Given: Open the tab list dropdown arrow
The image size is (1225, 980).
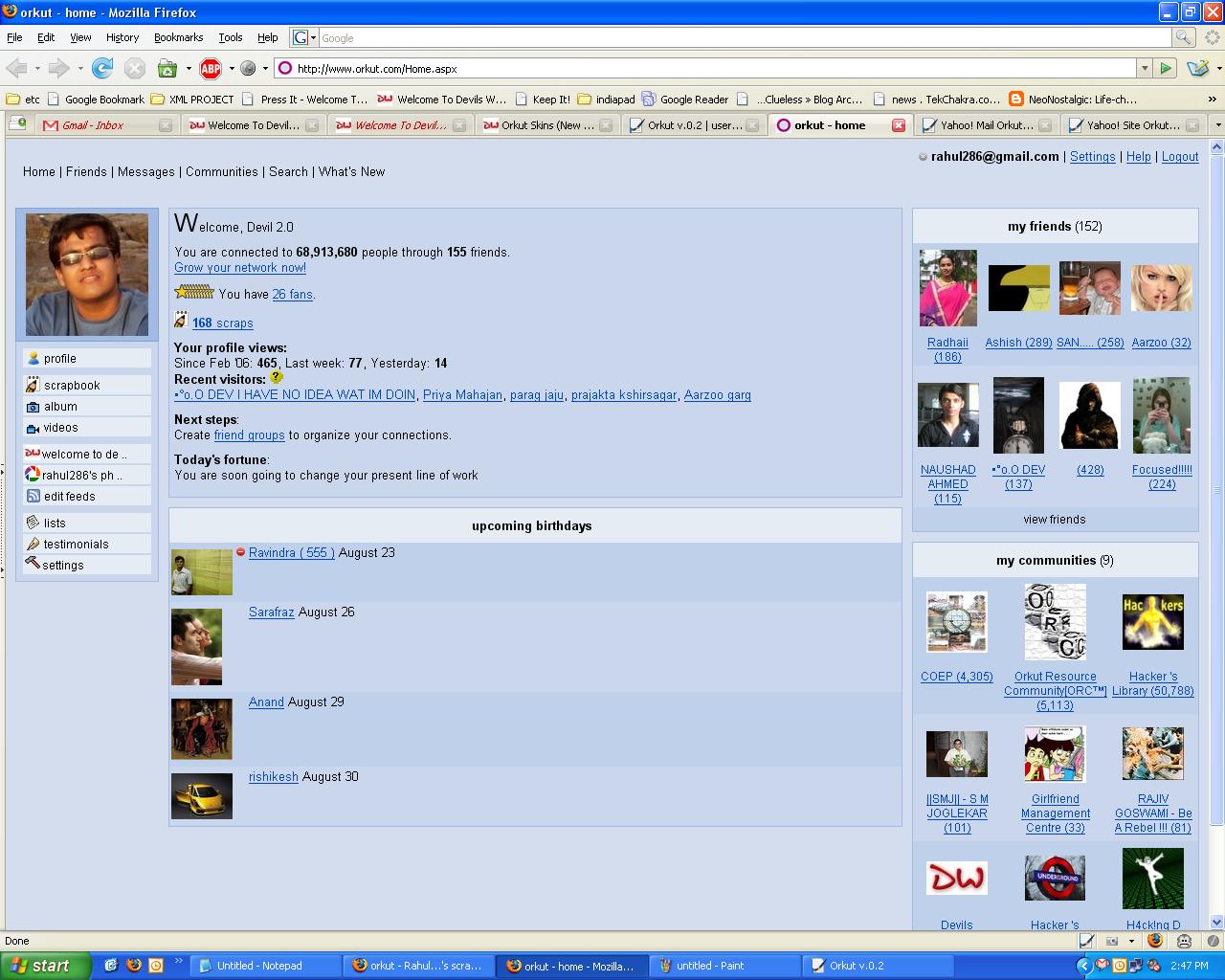Looking at the screenshot, I should (x=1217, y=124).
